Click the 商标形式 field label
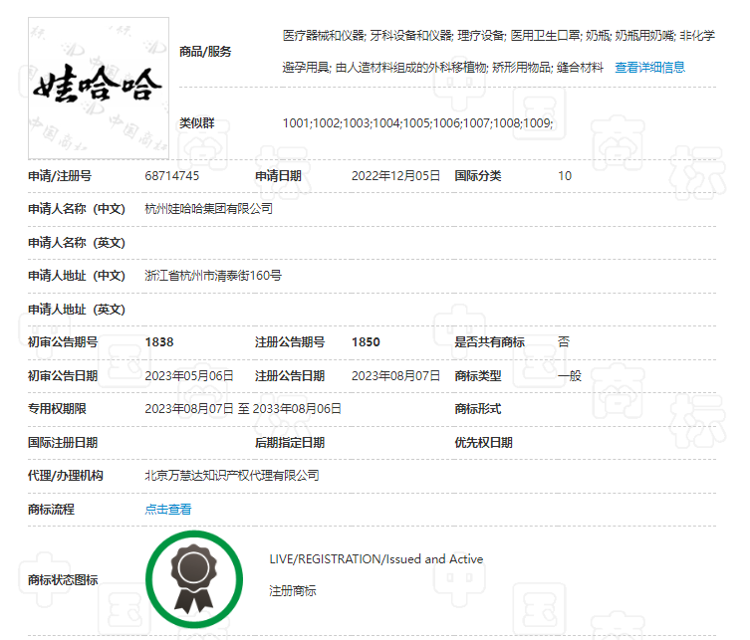This screenshot has width=750, height=640. point(478,409)
